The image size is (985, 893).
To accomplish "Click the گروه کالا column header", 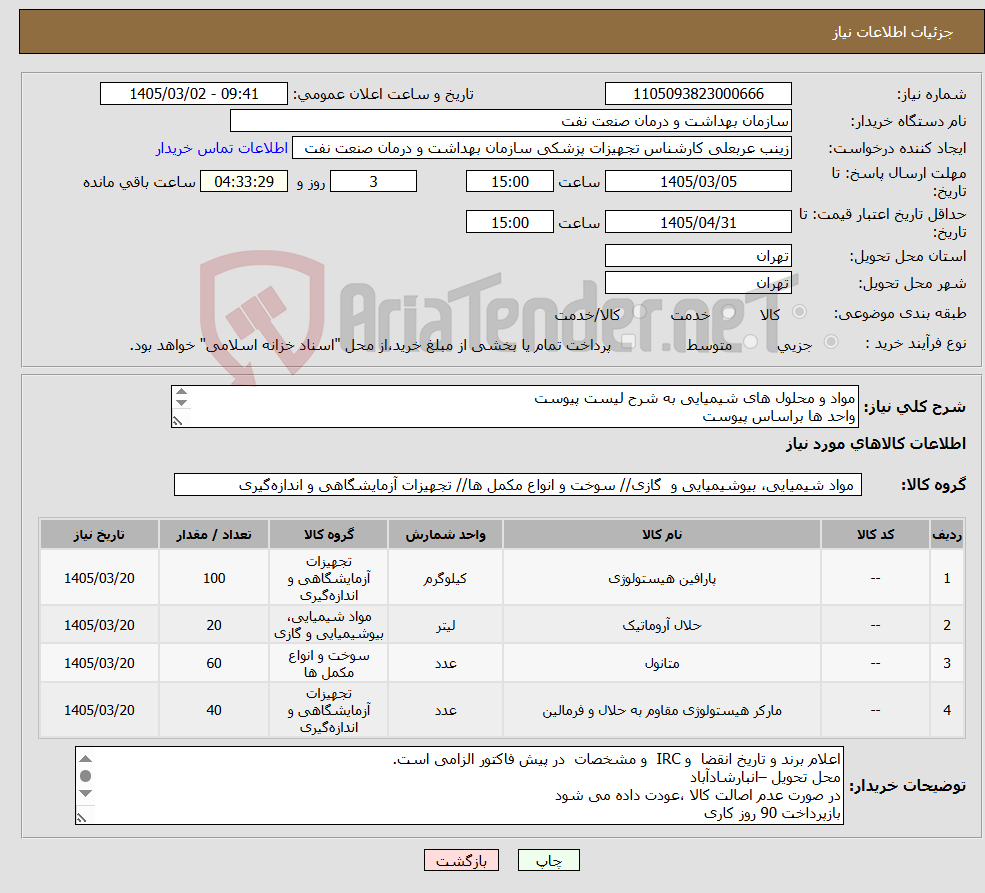I will pyautogui.click(x=329, y=534).
